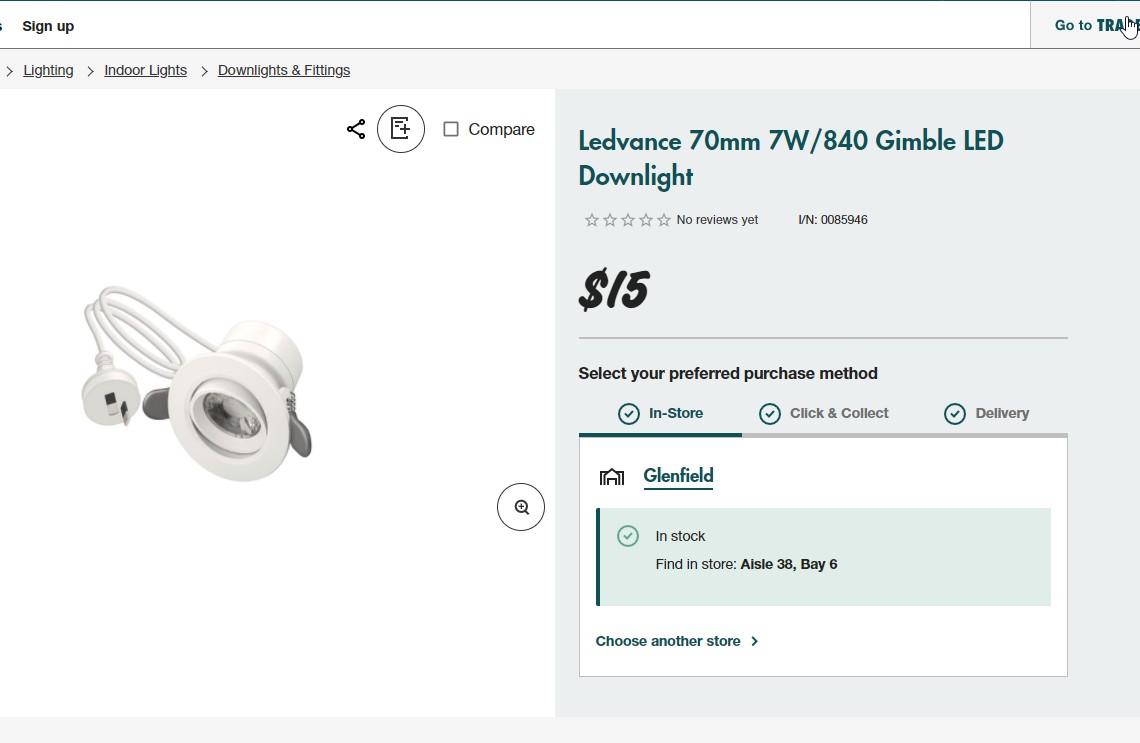Switch to the Click & Collect tab

pos(838,413)
